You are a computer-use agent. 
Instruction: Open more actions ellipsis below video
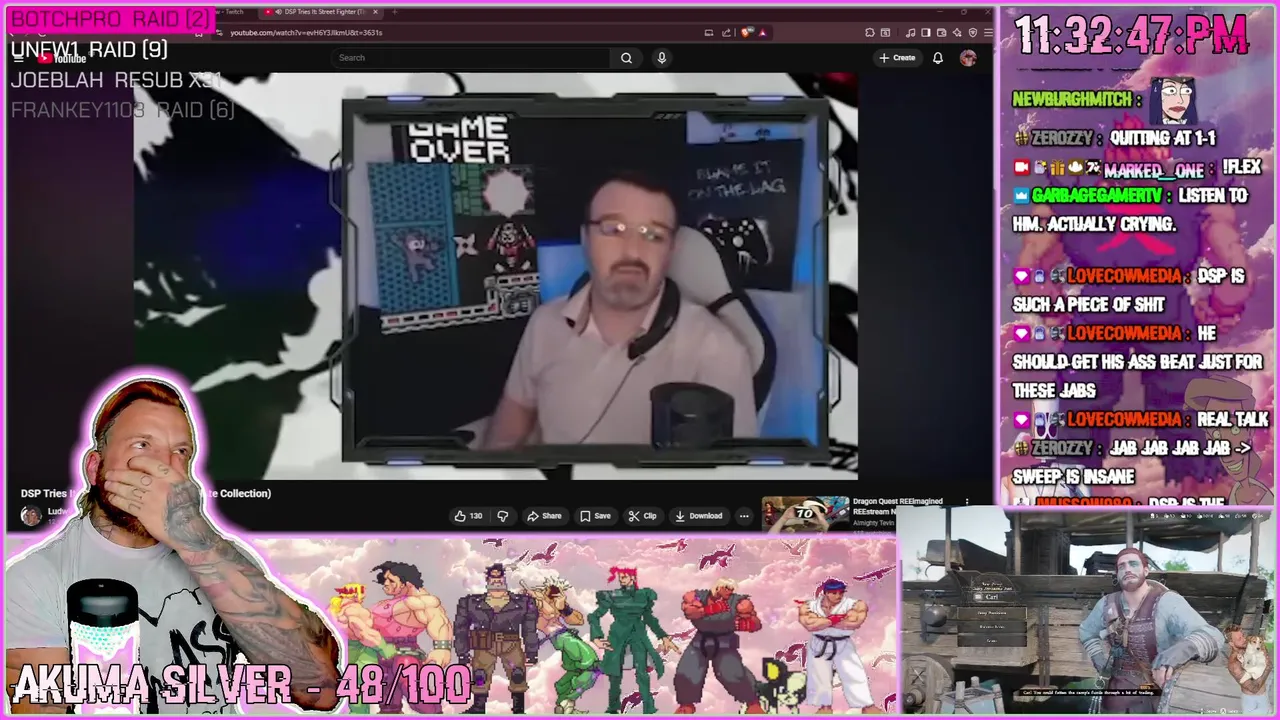(744, 516)
